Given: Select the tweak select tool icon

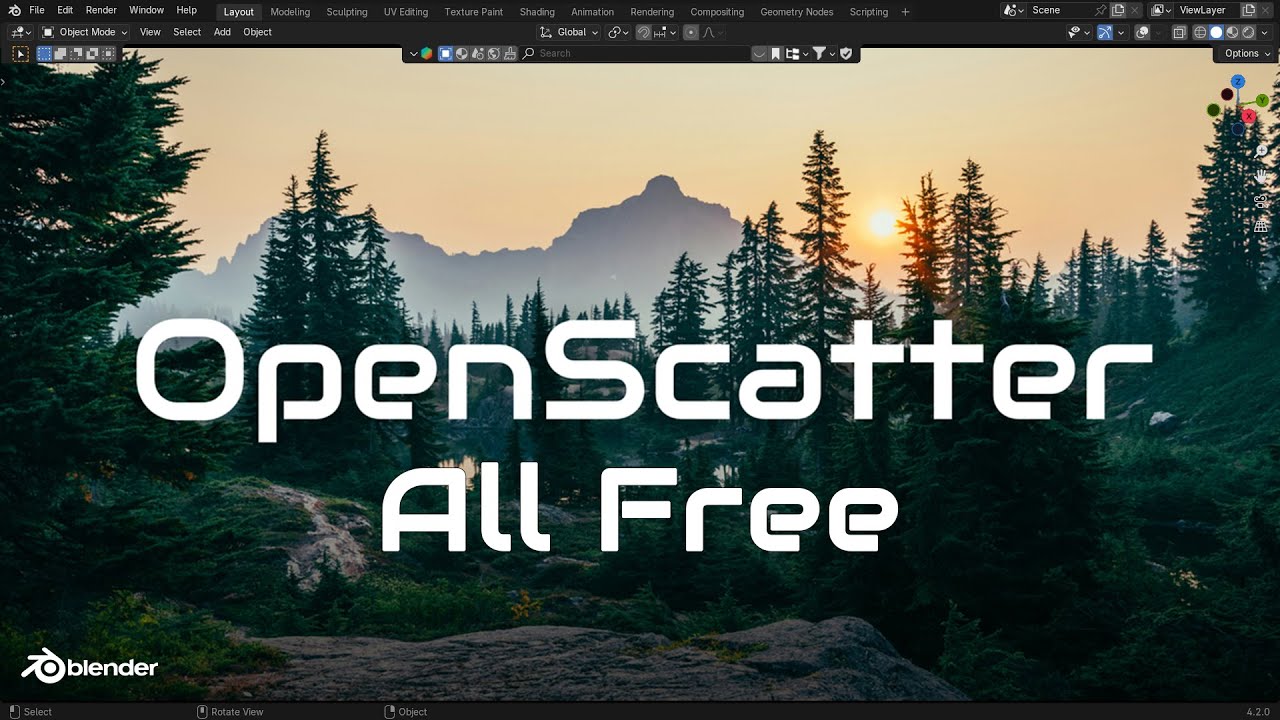Looking at the screenshot, I should click(21, 54).
